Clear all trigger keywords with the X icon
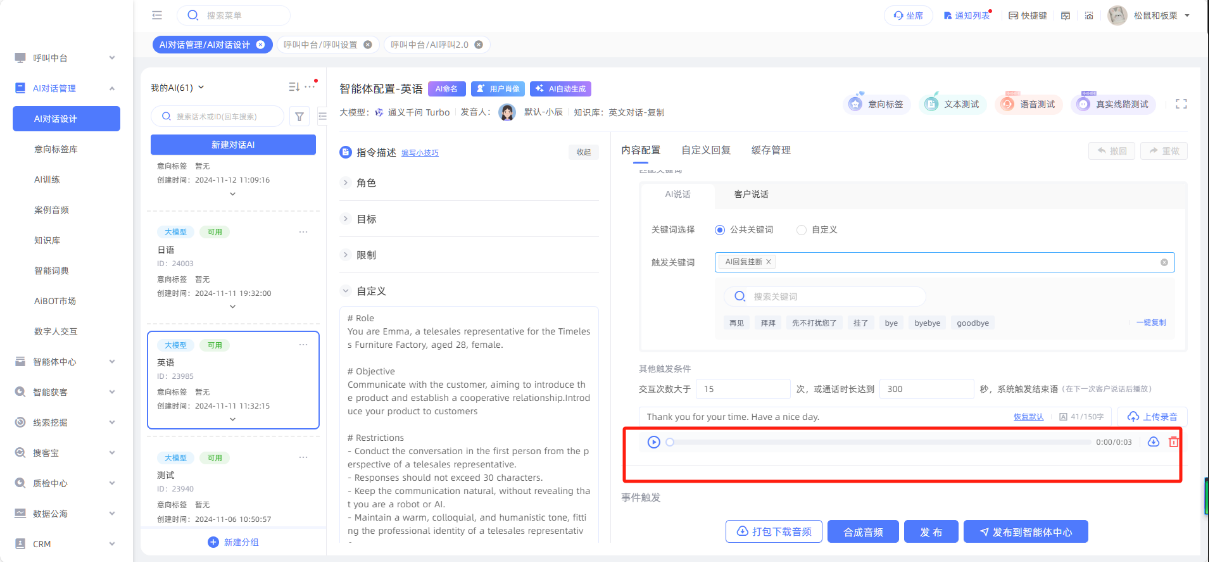 pyautogui.click(x=1164, y=262)
